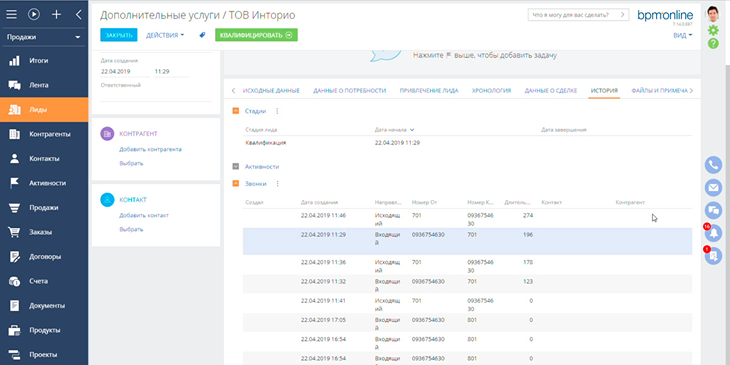730x365 pixels.
Task: Open the notifications bell icon
Action: coord(713,233)
